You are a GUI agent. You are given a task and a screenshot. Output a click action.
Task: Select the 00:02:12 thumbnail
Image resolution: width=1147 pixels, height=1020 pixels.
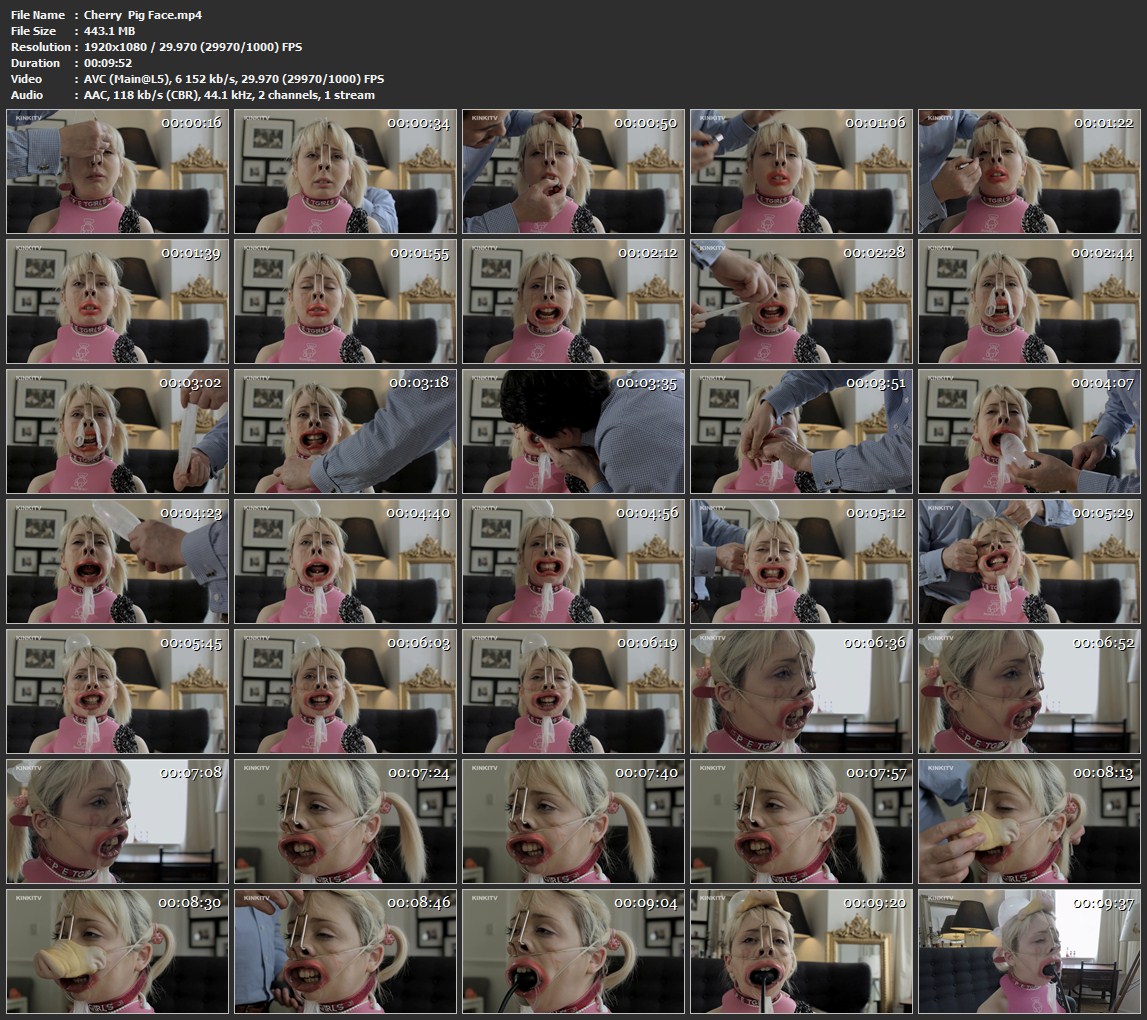click(573, 301)
